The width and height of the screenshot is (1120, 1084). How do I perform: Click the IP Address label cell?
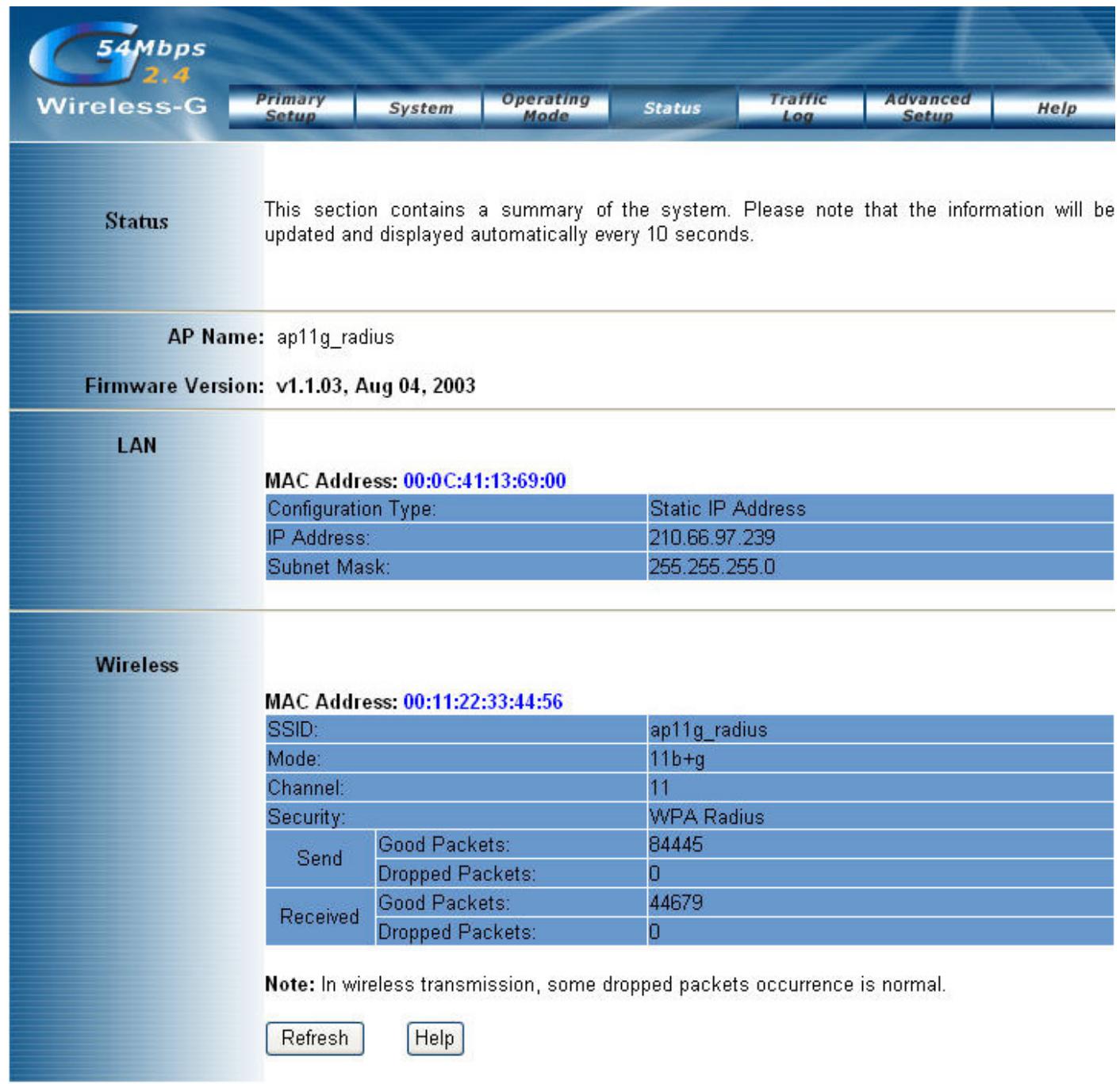pyautogui.click(x=456, y=538)
